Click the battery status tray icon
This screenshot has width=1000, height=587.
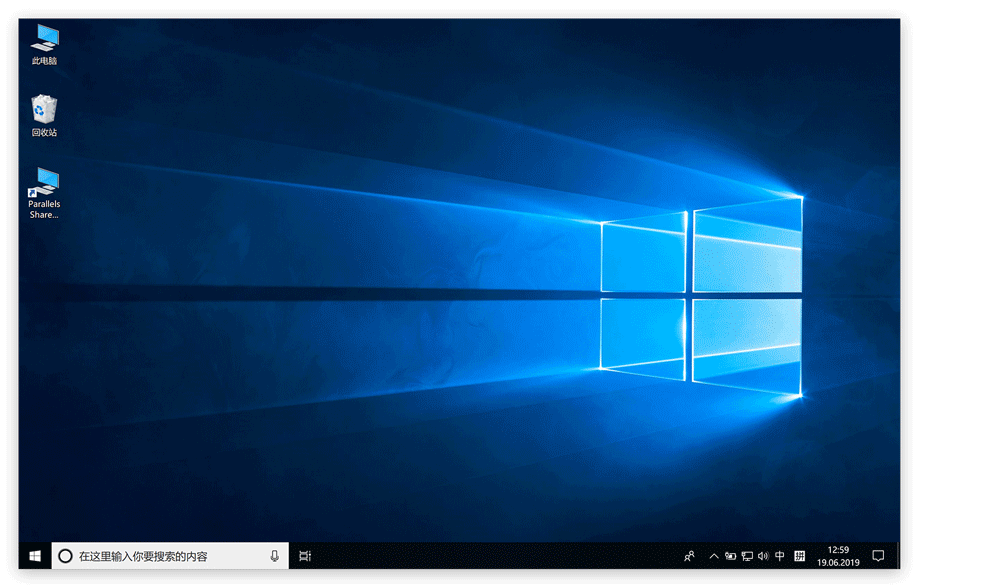point(730,556)
